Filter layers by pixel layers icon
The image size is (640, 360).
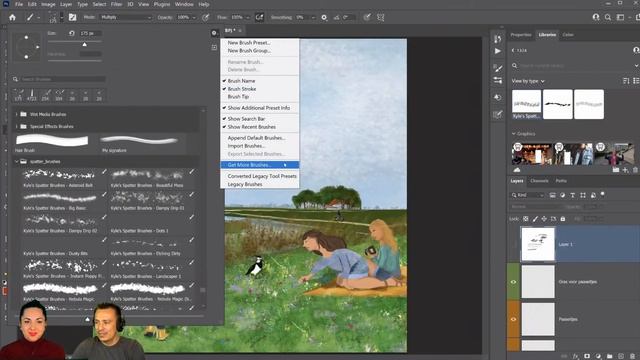click(553, 196)
